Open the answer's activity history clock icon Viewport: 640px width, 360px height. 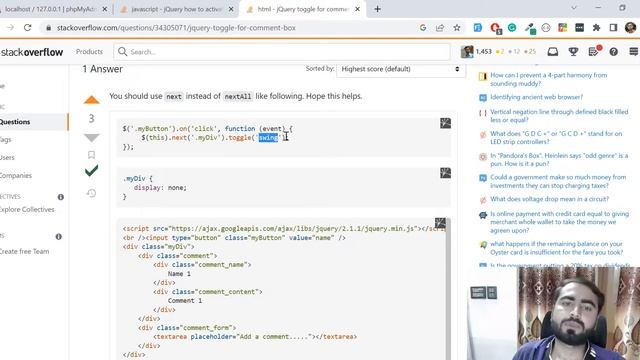(91, 193)
